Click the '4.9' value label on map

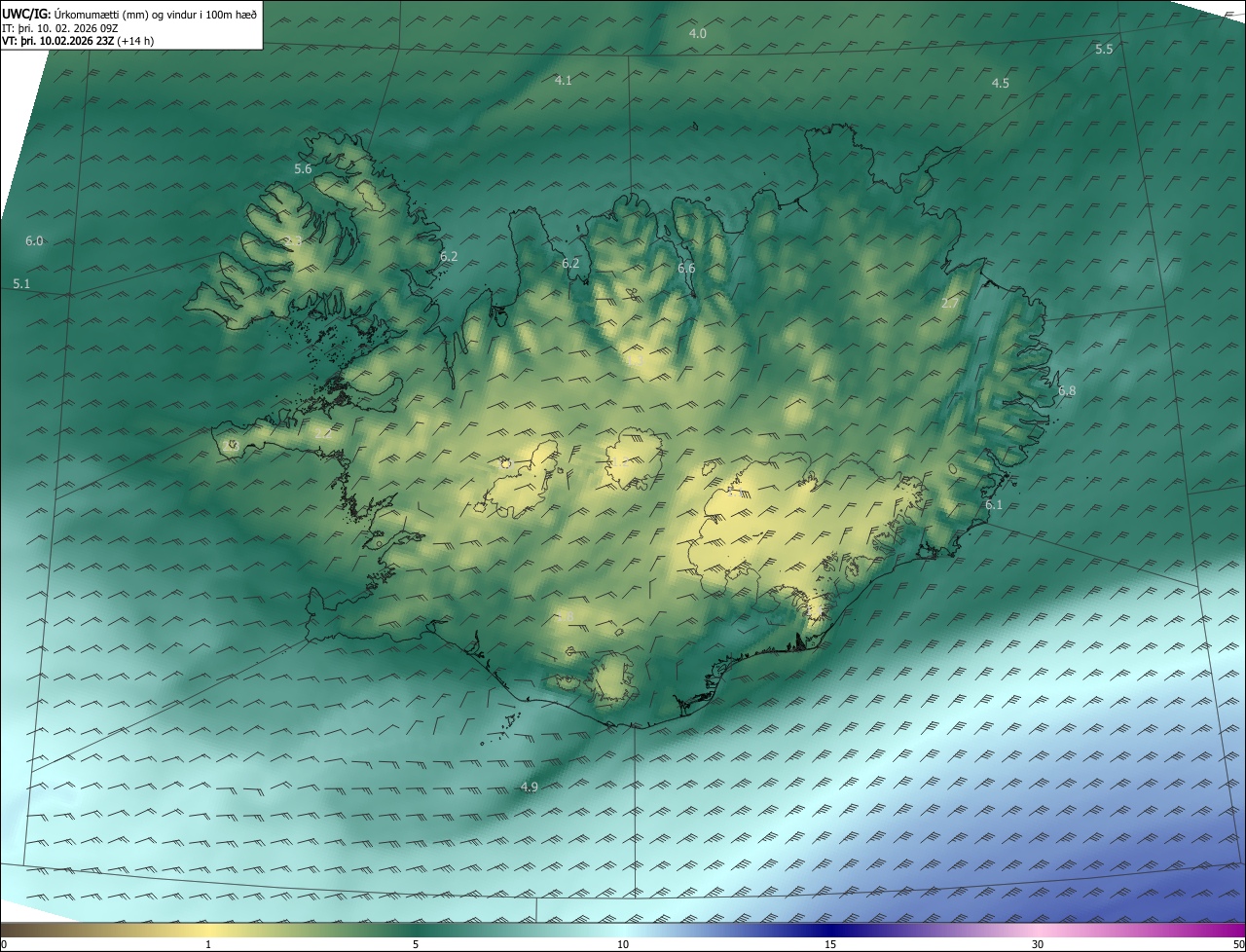pyautogui.click(x=530, y=787)
